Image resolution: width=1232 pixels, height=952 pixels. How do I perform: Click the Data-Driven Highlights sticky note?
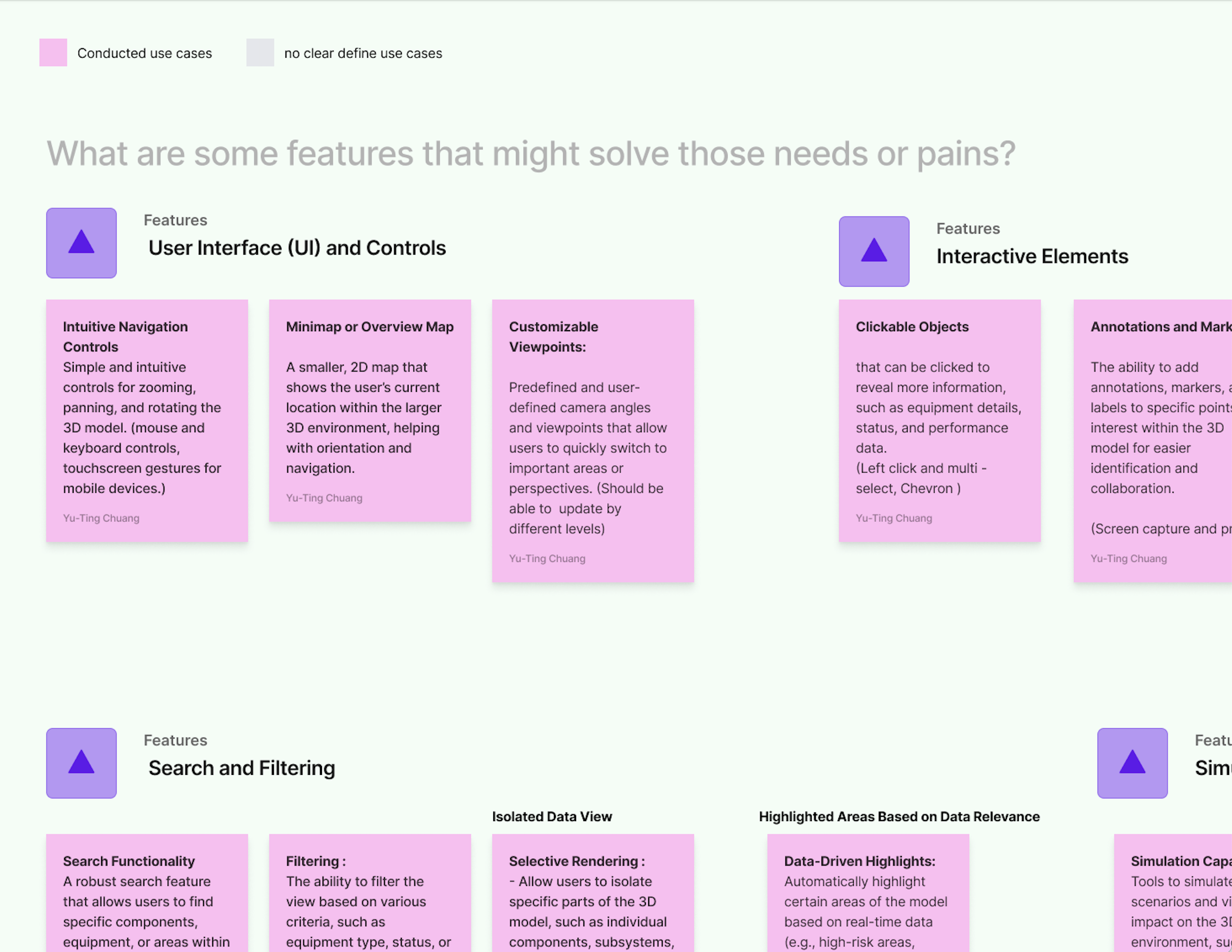pos(868,897)
